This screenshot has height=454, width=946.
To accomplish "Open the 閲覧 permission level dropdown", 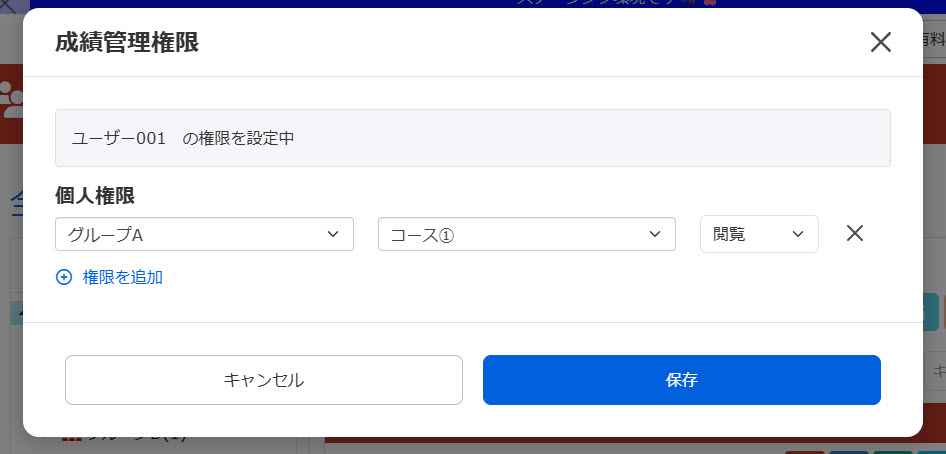I will point(759,234).
